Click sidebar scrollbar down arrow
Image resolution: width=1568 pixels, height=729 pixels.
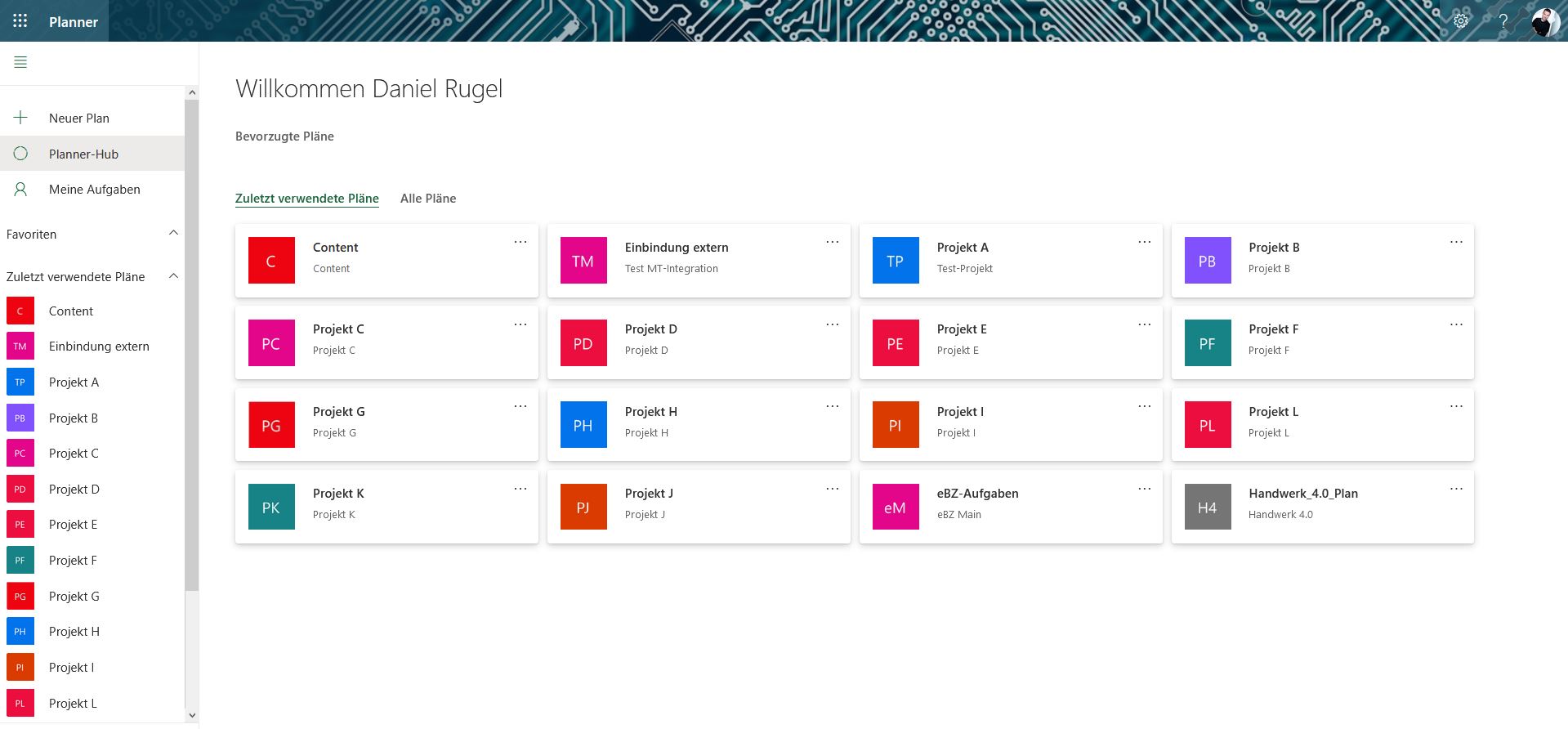pyautogui.click(x=192, y=715)
